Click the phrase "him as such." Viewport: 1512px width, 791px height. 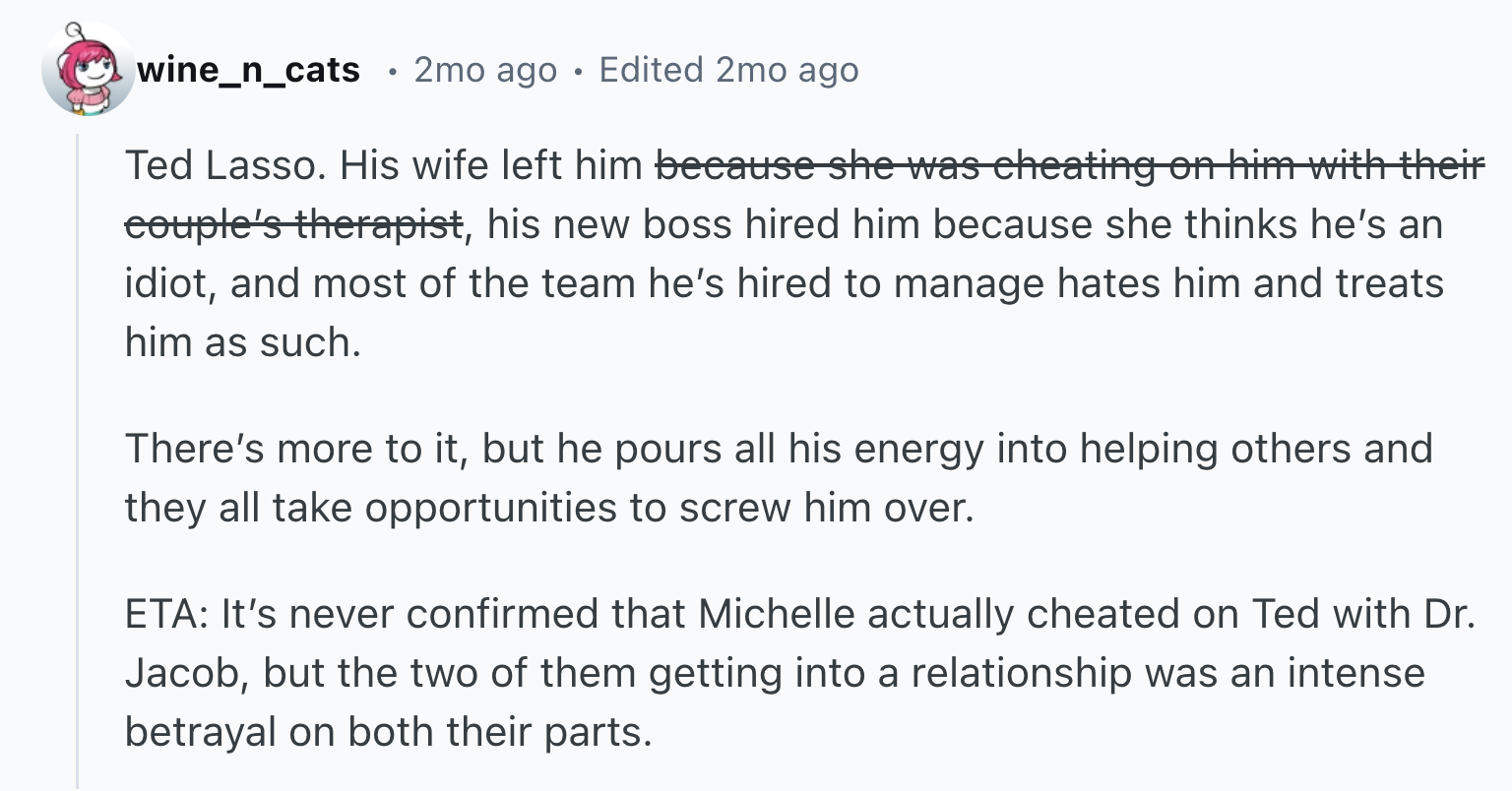pyautogui.click(x=243, y=342)
